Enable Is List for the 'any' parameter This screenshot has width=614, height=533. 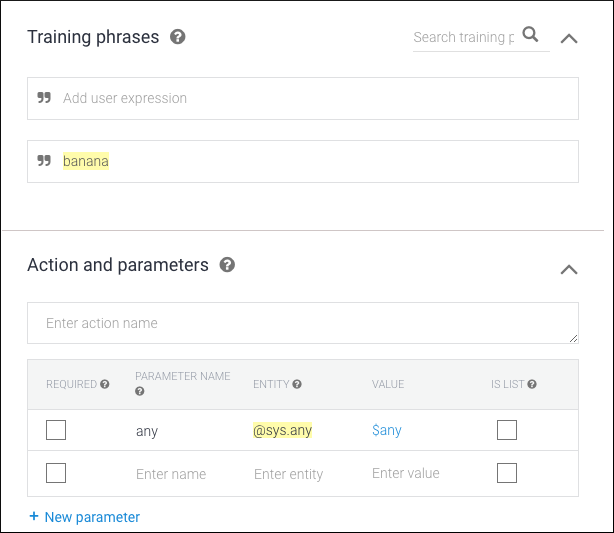(x=507, y=431)
